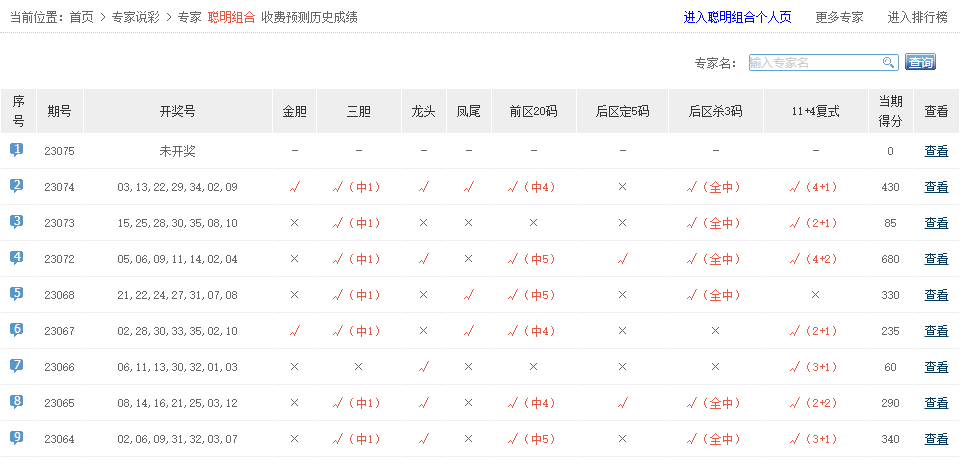
Task: Click the 当期得分 column header
Action: pos(889,111)
